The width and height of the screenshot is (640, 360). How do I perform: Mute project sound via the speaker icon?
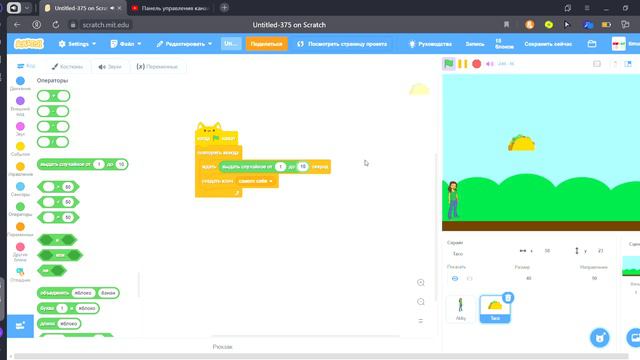[x=490, y=64]
